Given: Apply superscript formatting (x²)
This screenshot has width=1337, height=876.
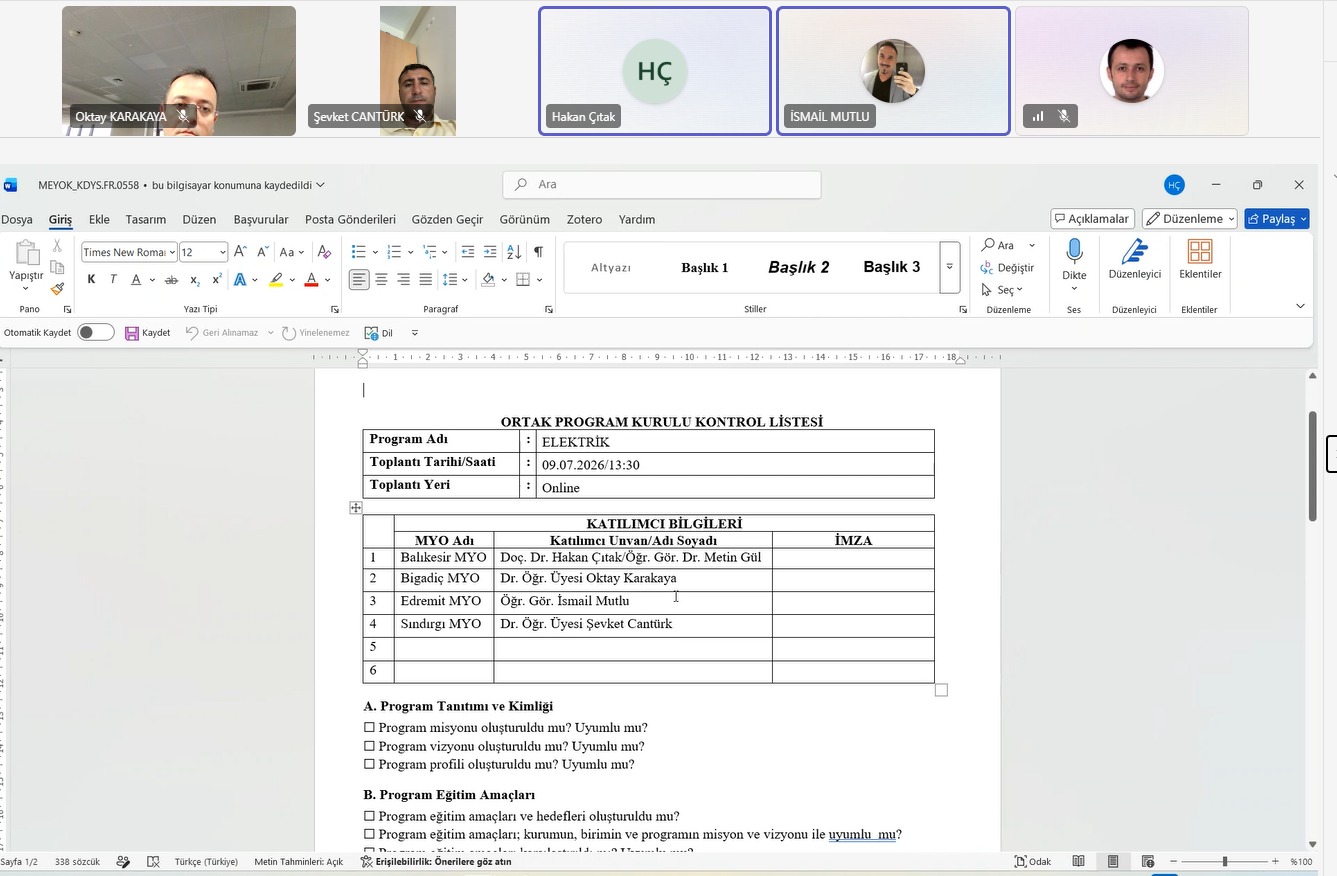Looking at the screenshot, I should point(216,280).
